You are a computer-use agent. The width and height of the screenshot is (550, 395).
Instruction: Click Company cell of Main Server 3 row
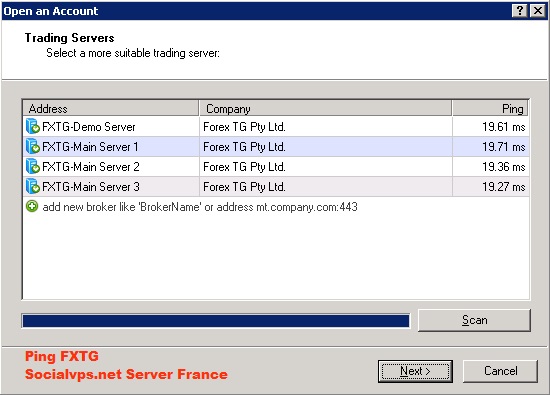[326, 187]
